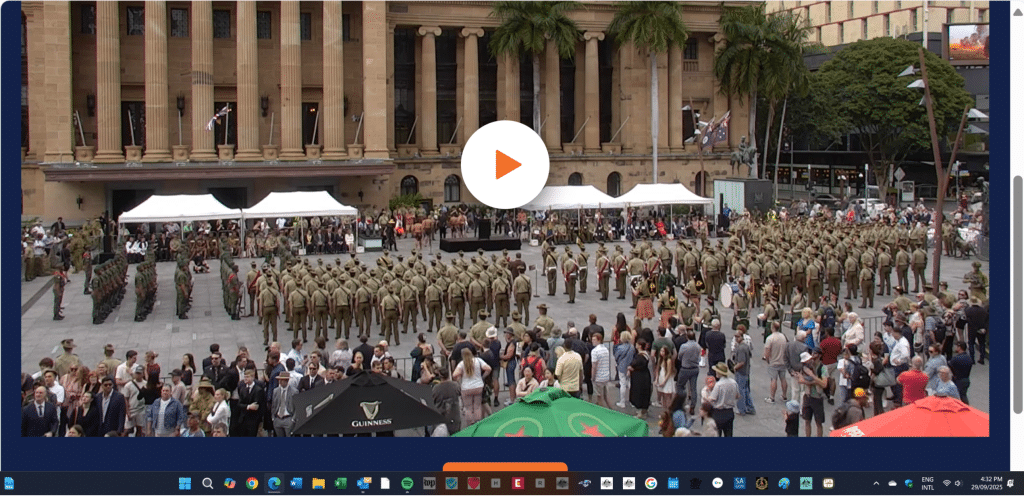Open Spotify from taskbar
The image size is (1024, 496).
[x=407, y=484]
